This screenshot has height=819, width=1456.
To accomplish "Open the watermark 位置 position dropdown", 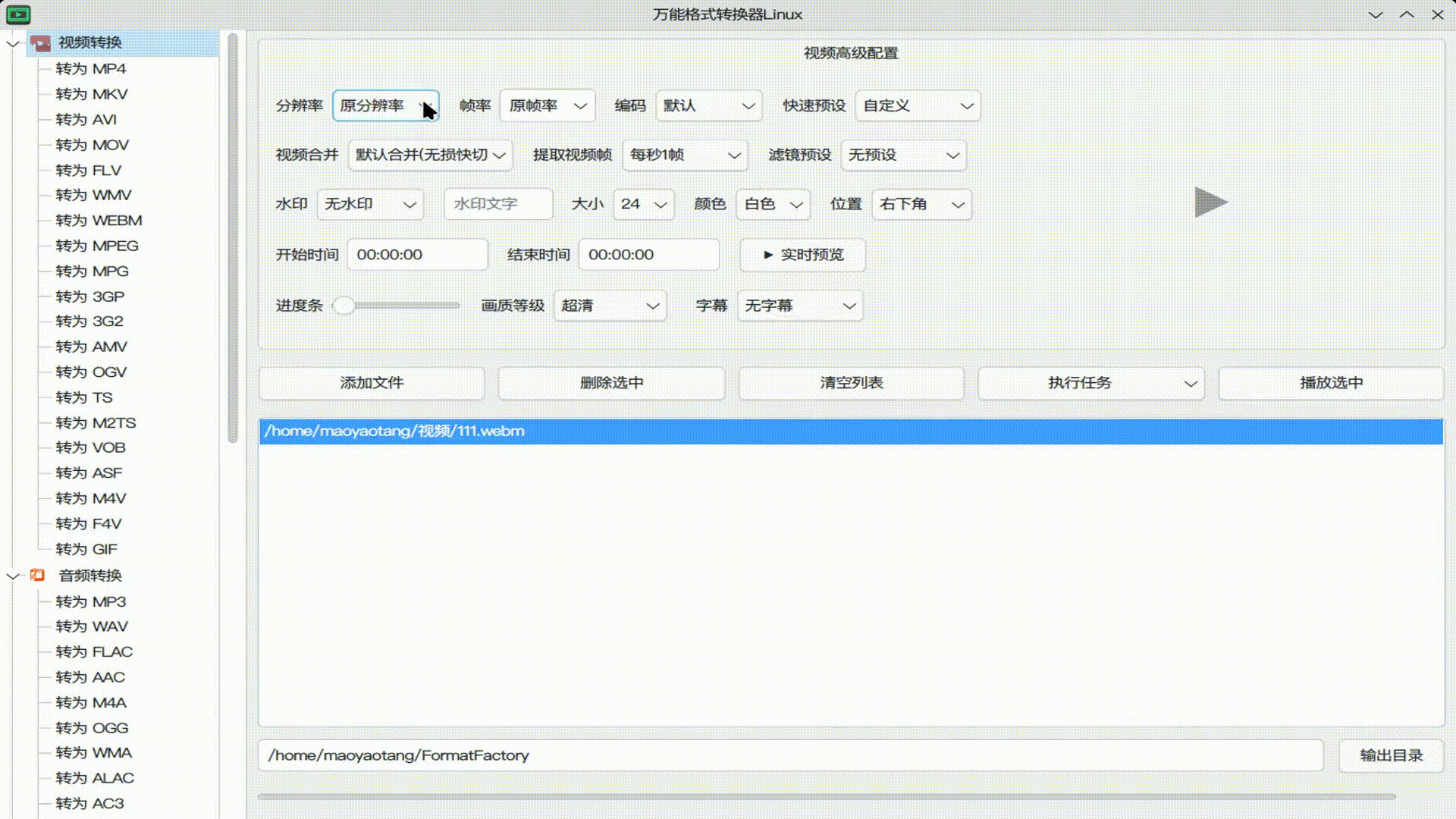I will [922, 205].
